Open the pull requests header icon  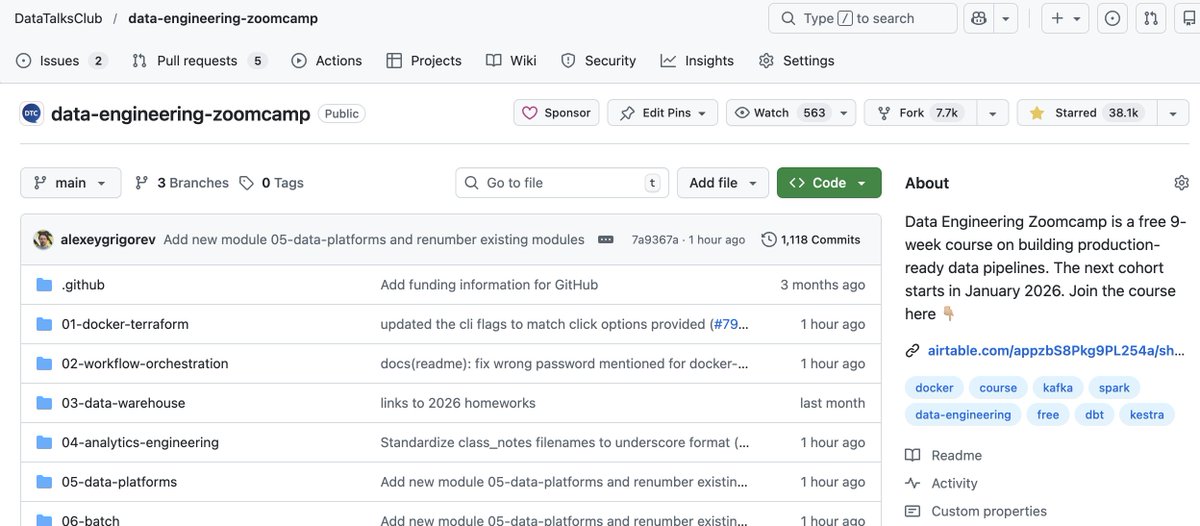click(x=1151, y=18)
